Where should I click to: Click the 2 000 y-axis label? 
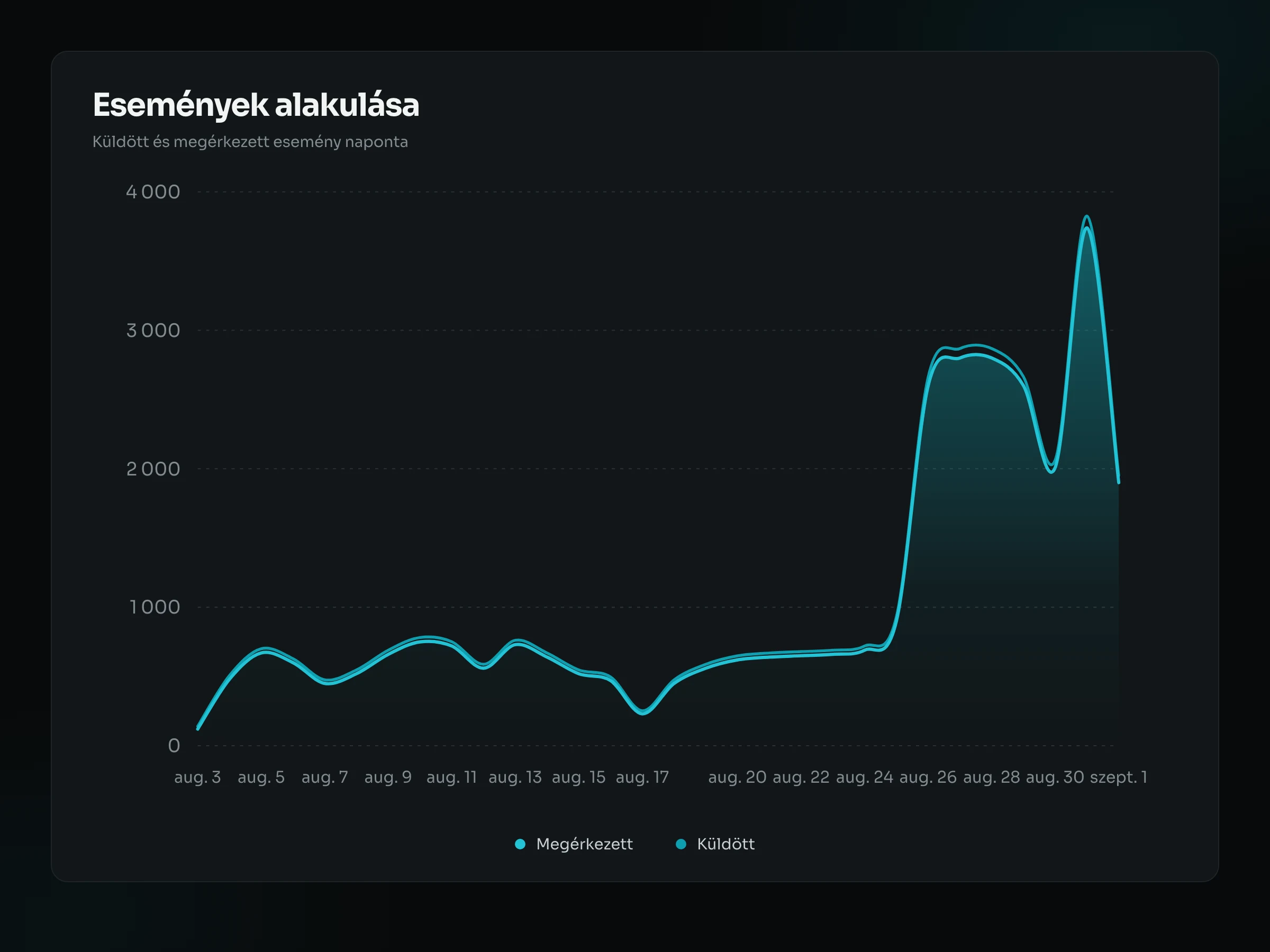[x=153, y=469]
